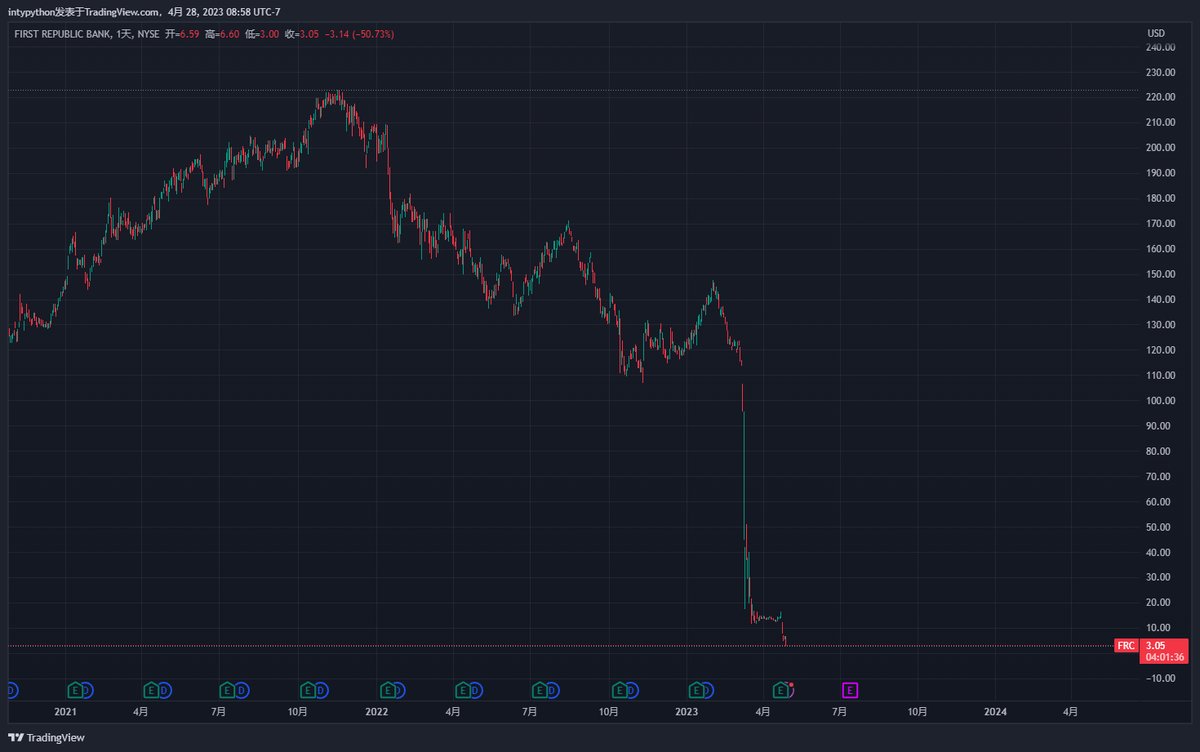Click the 2023 time axis label
The height and width of the screenshot is (752, 1200).
[x=687, y=712]
